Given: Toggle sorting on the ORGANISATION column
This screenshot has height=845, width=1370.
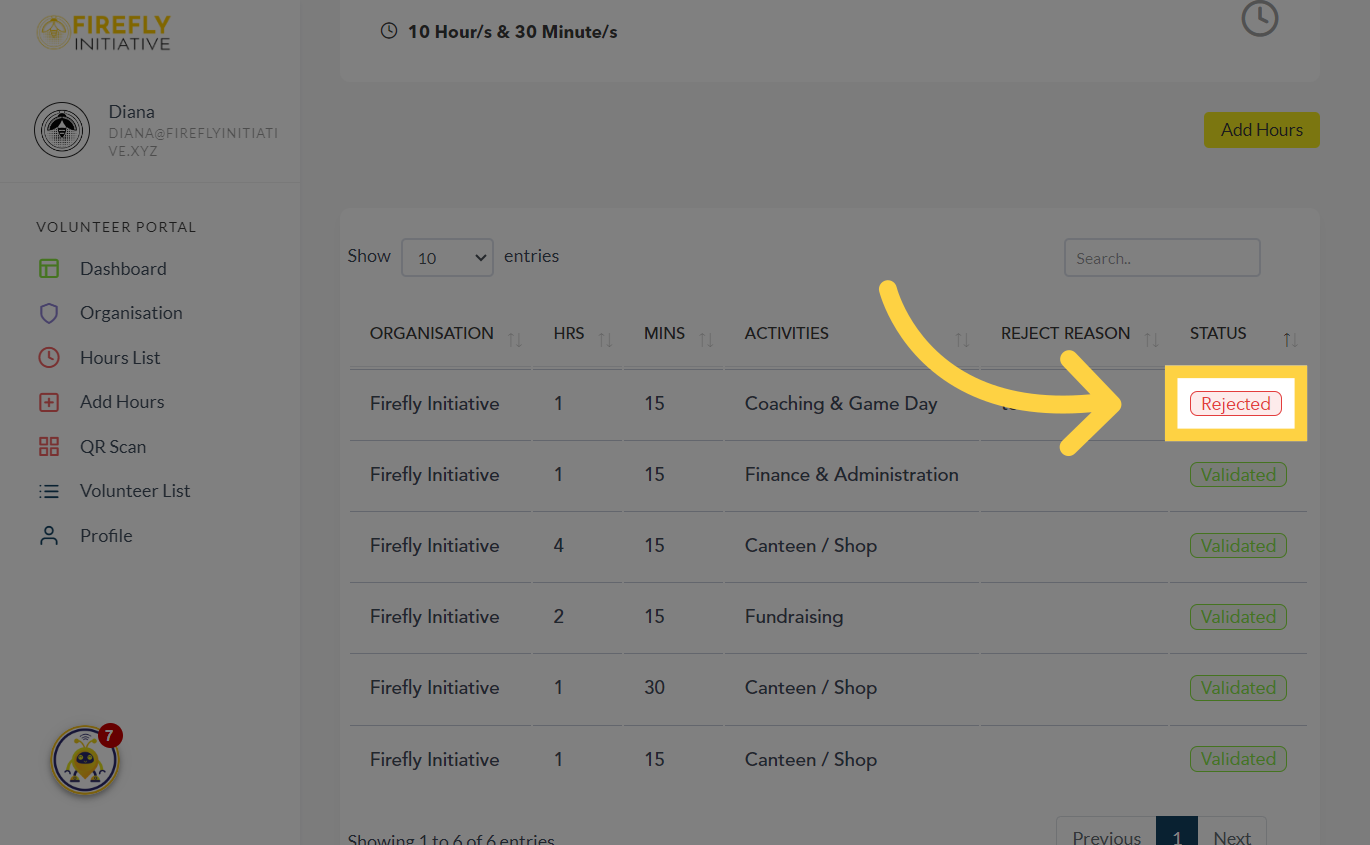Looking at the screenshot, I should pyautogui.click(x=516, y=338).
